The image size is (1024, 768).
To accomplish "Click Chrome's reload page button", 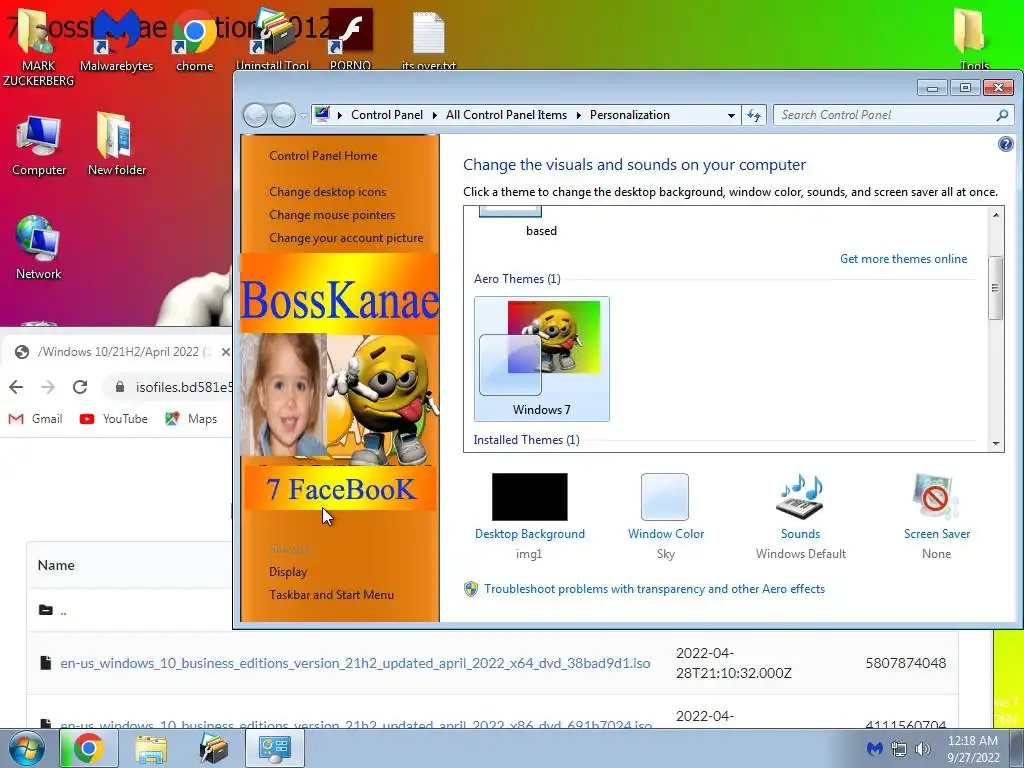I will coord(80,387).
